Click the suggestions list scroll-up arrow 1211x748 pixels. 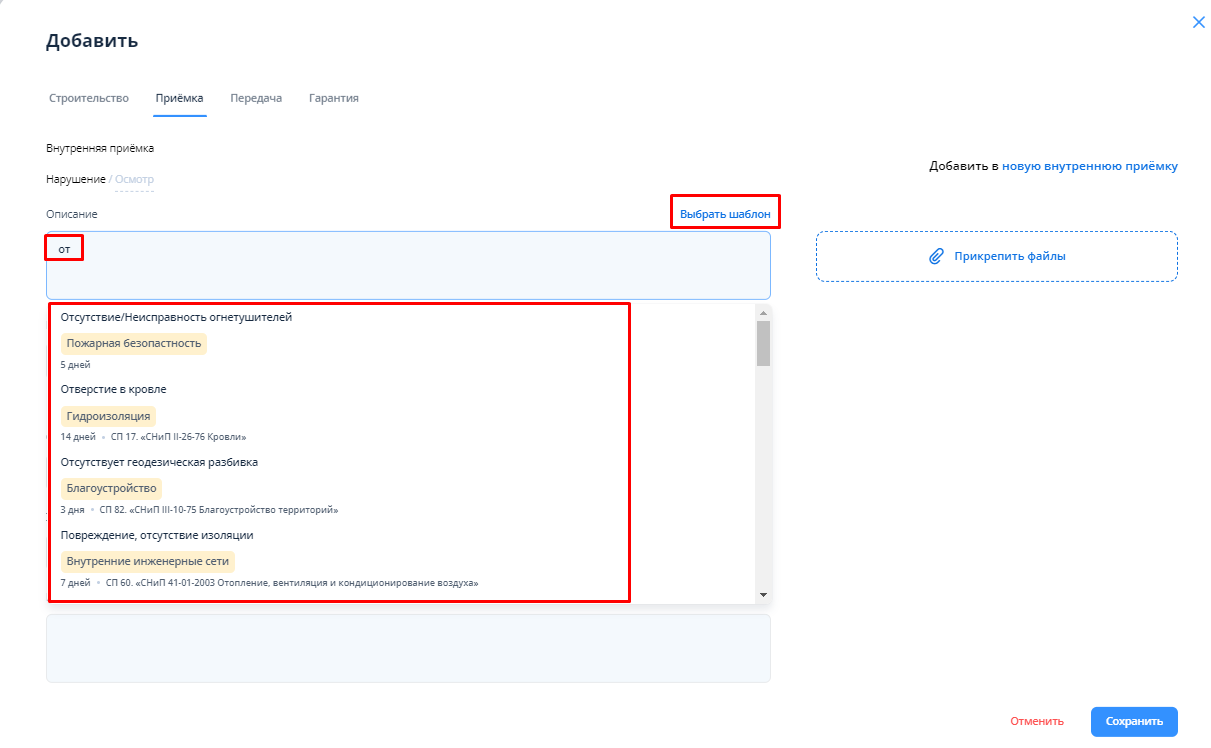tap(763, 312)
